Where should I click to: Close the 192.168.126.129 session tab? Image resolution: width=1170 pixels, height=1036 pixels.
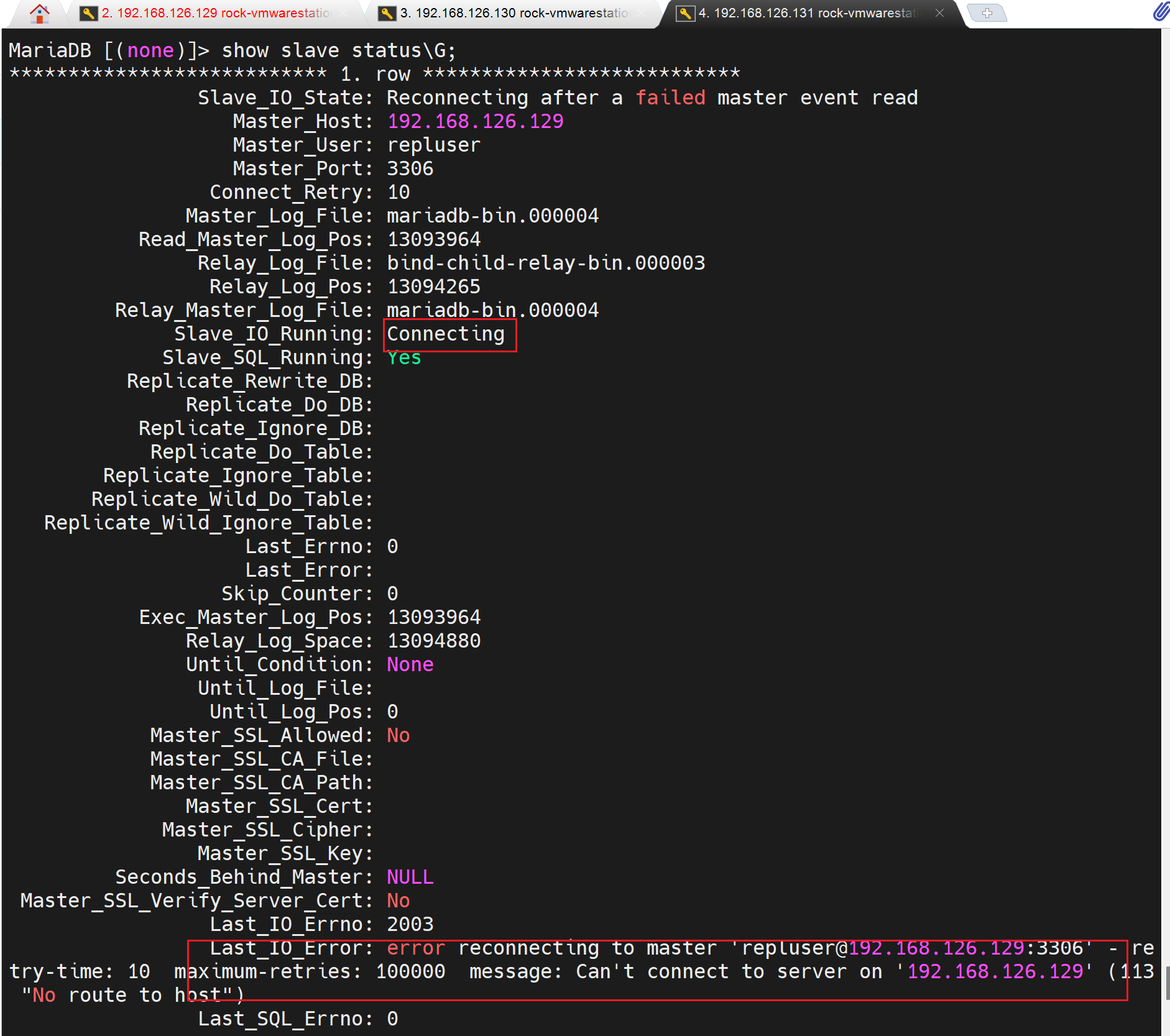pos(344,13)
